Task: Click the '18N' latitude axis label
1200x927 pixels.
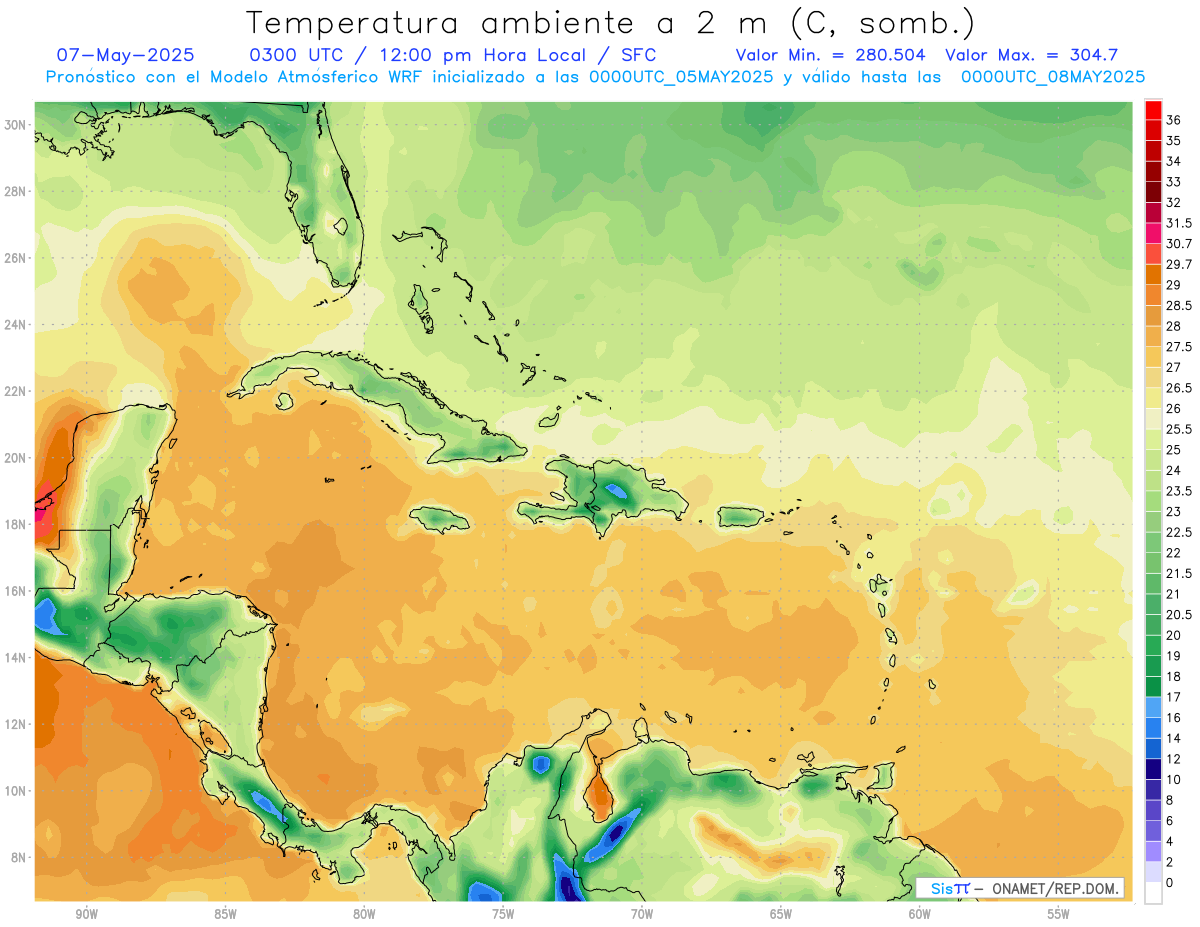Action: (15, 524)
